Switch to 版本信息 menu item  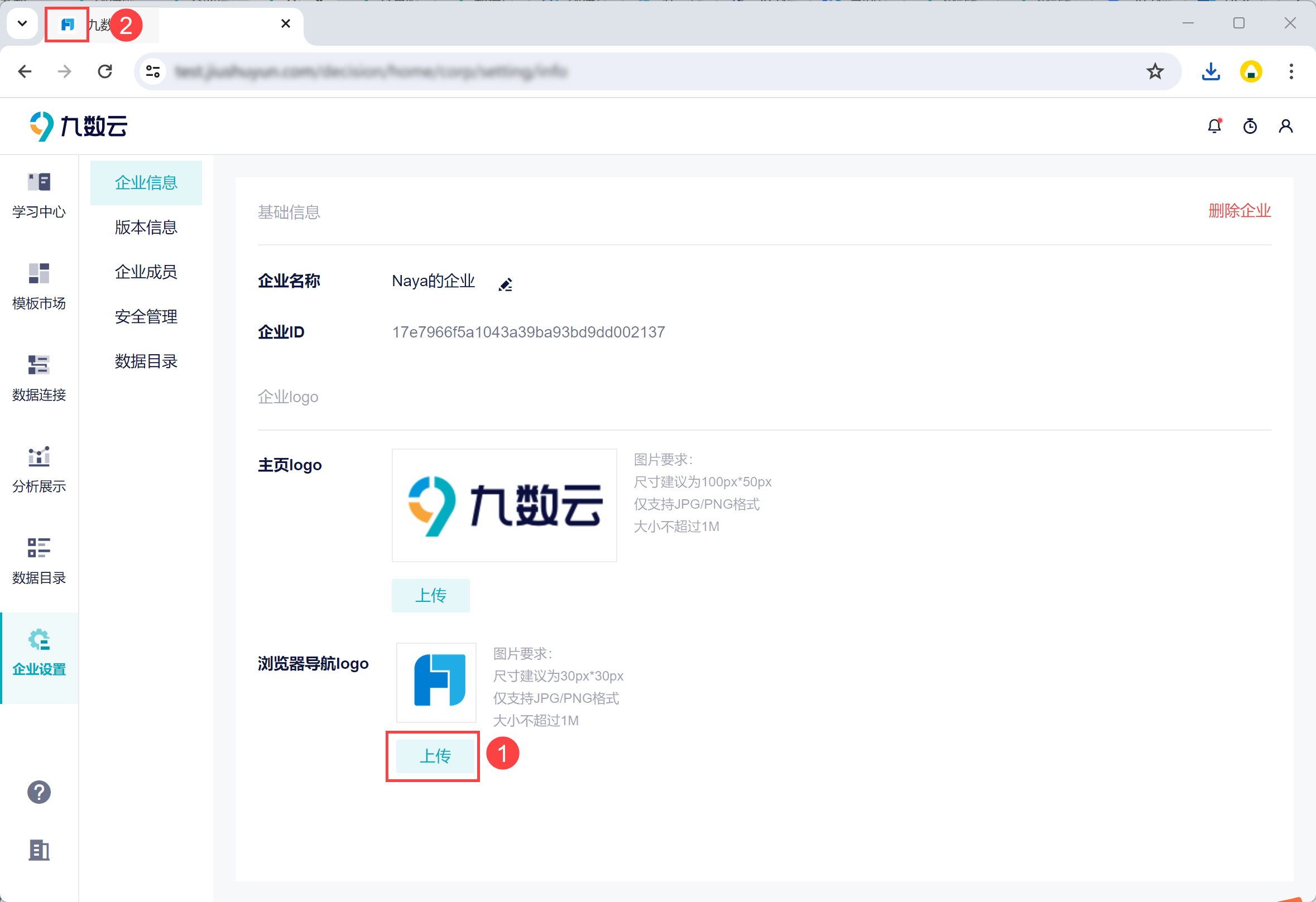146,228
